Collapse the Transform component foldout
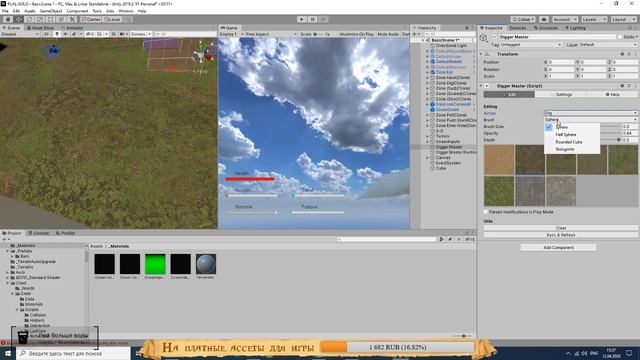This screenshot has width=640, height=360. pos(481,54)
